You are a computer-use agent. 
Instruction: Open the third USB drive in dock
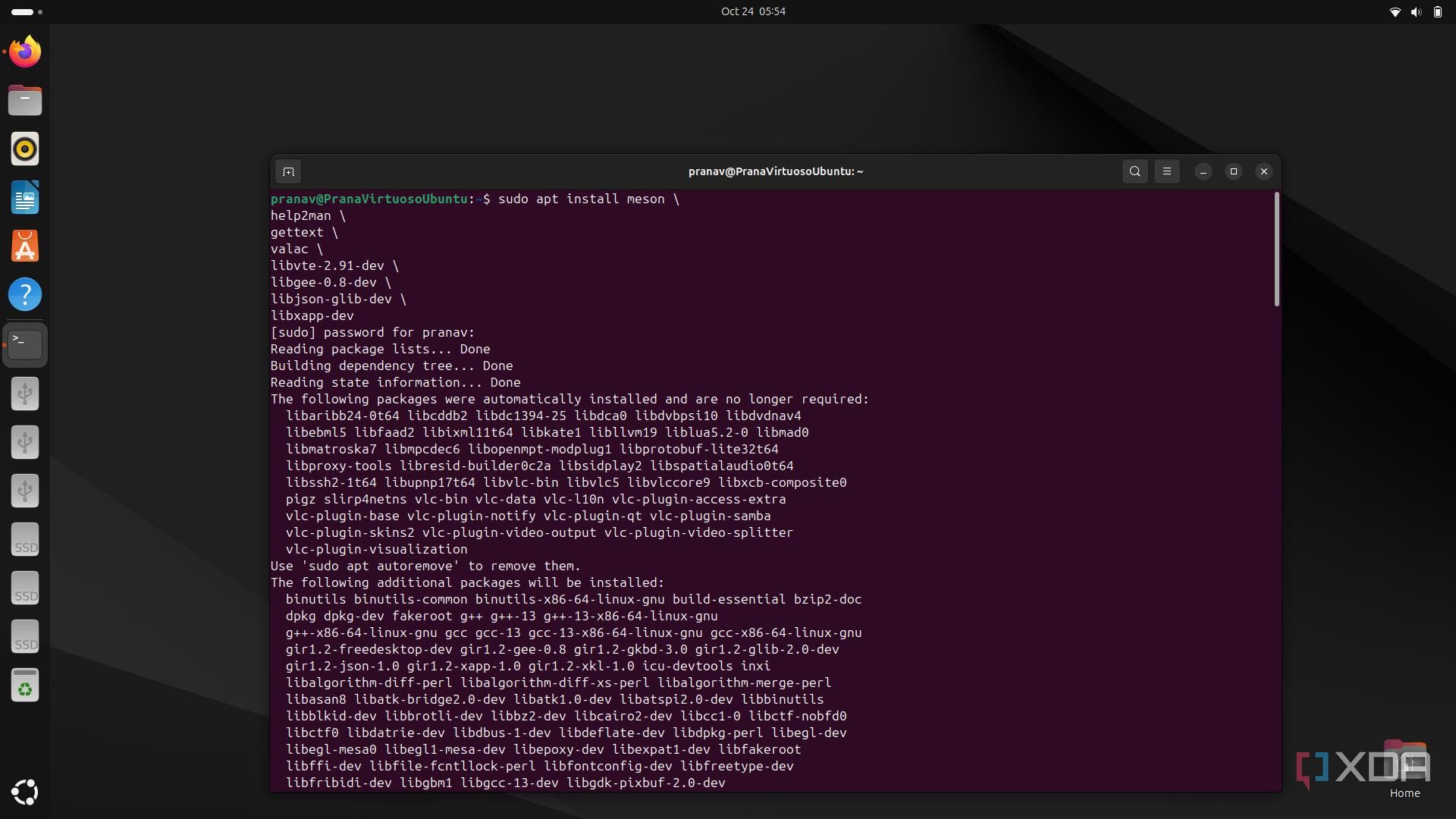(25, 491)
